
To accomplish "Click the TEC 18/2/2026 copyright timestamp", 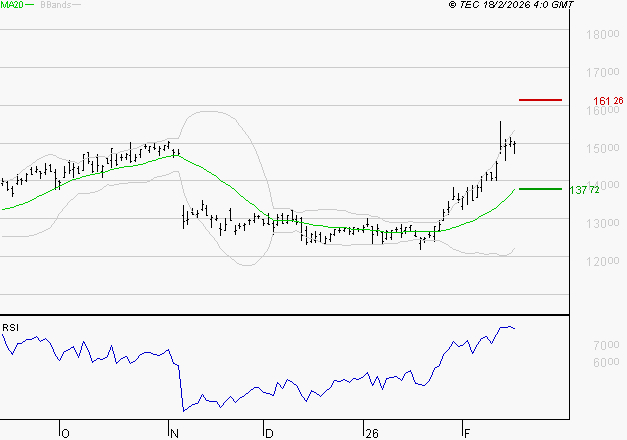I will 511,4.
